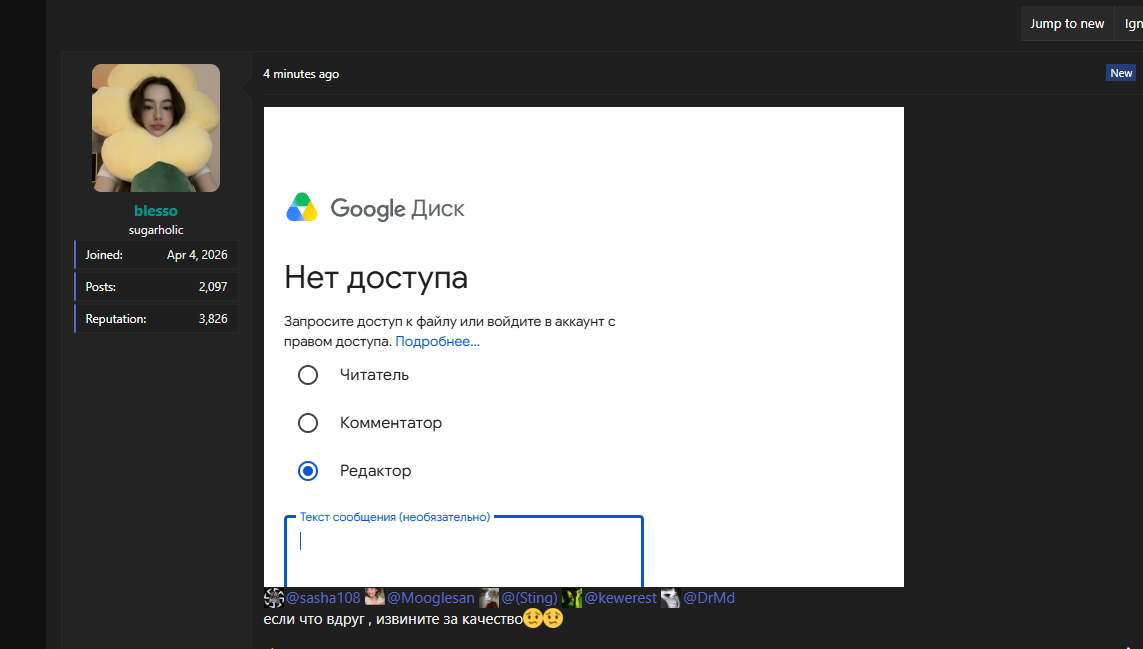
Task: Click the Google Диск title text
Action: [x=397, y=209]
